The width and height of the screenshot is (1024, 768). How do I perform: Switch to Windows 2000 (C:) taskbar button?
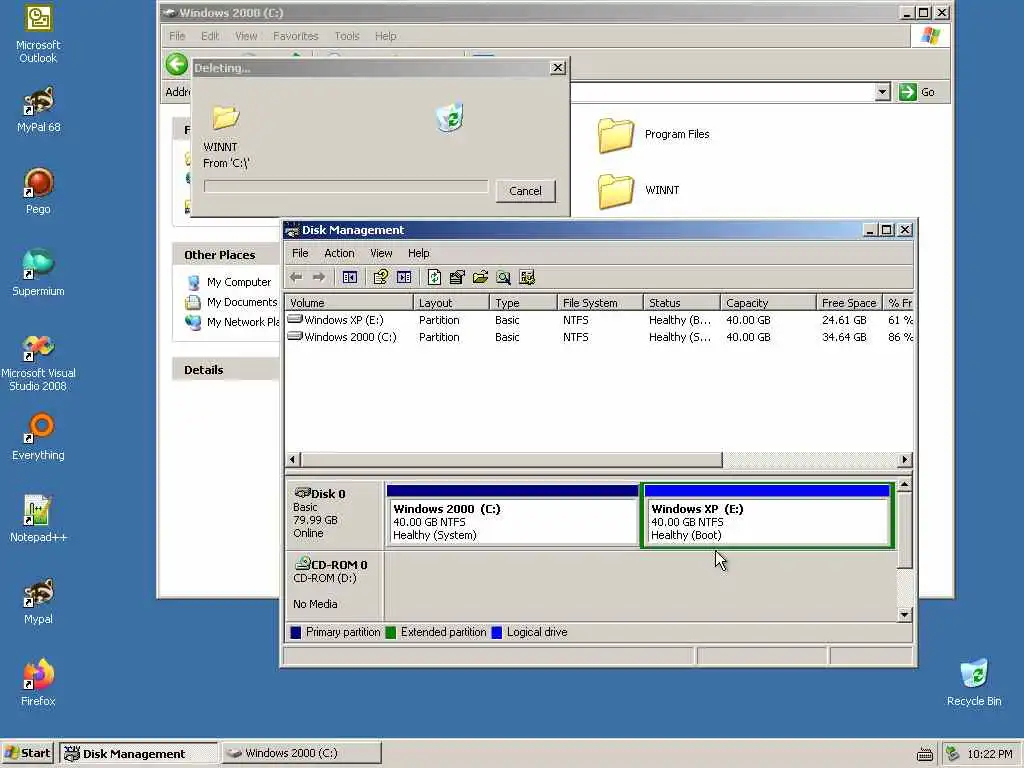point(301,753)
